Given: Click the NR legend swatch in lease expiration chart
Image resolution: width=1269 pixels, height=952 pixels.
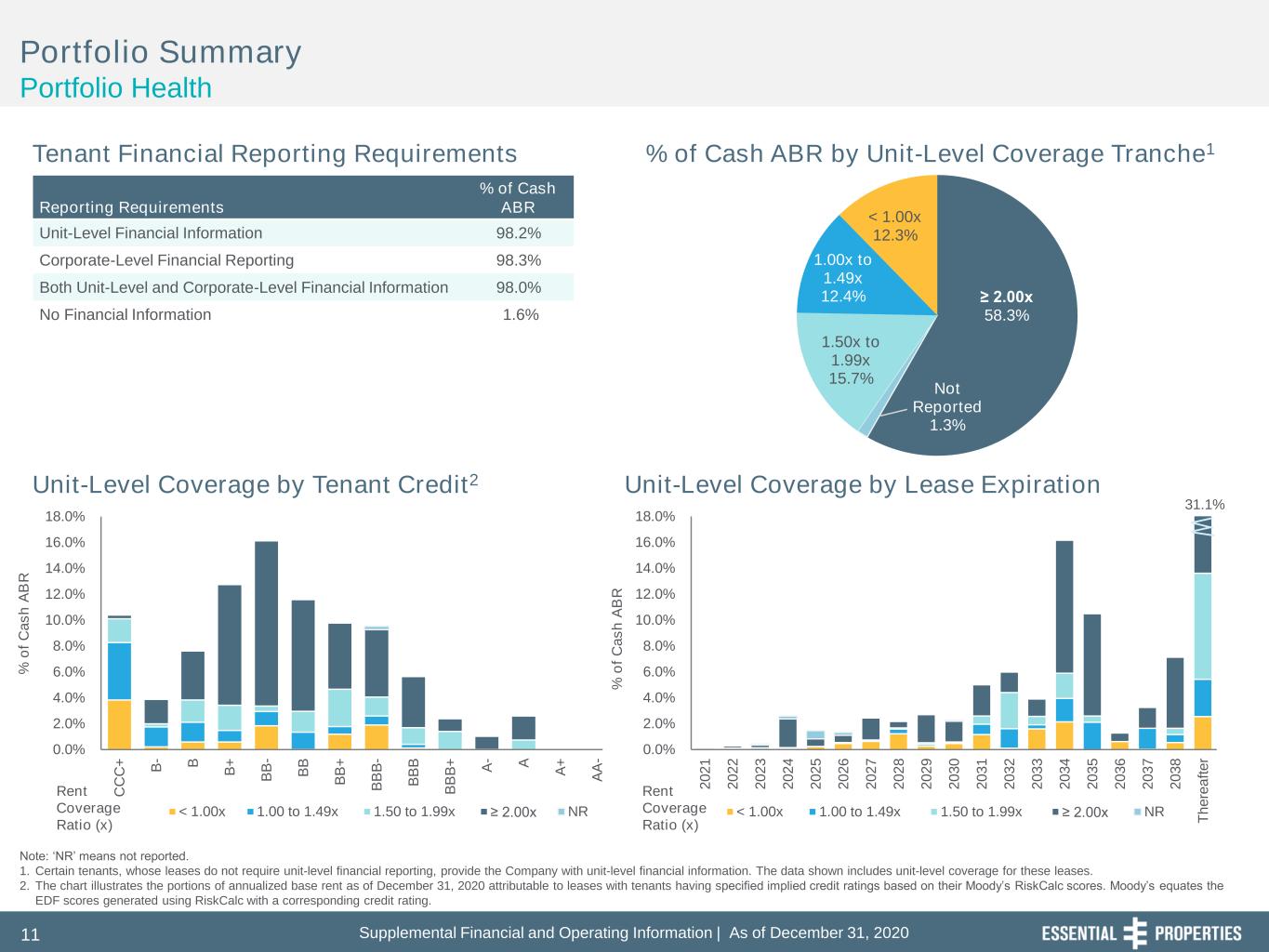Looking at the screenshot, I should [1138, 813].
